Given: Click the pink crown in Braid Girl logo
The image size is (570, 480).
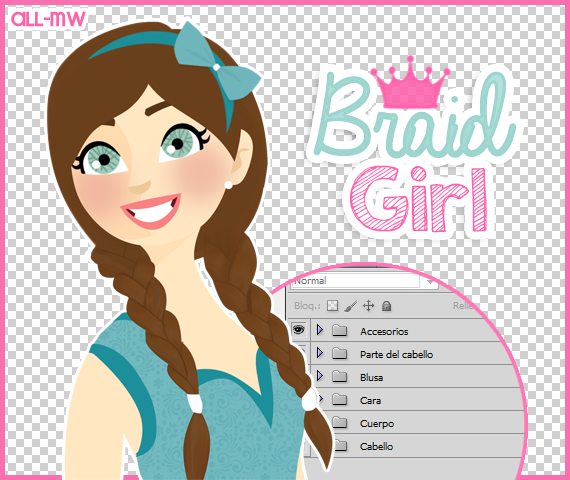Looking at the screenshot, I should pos(410,84).
